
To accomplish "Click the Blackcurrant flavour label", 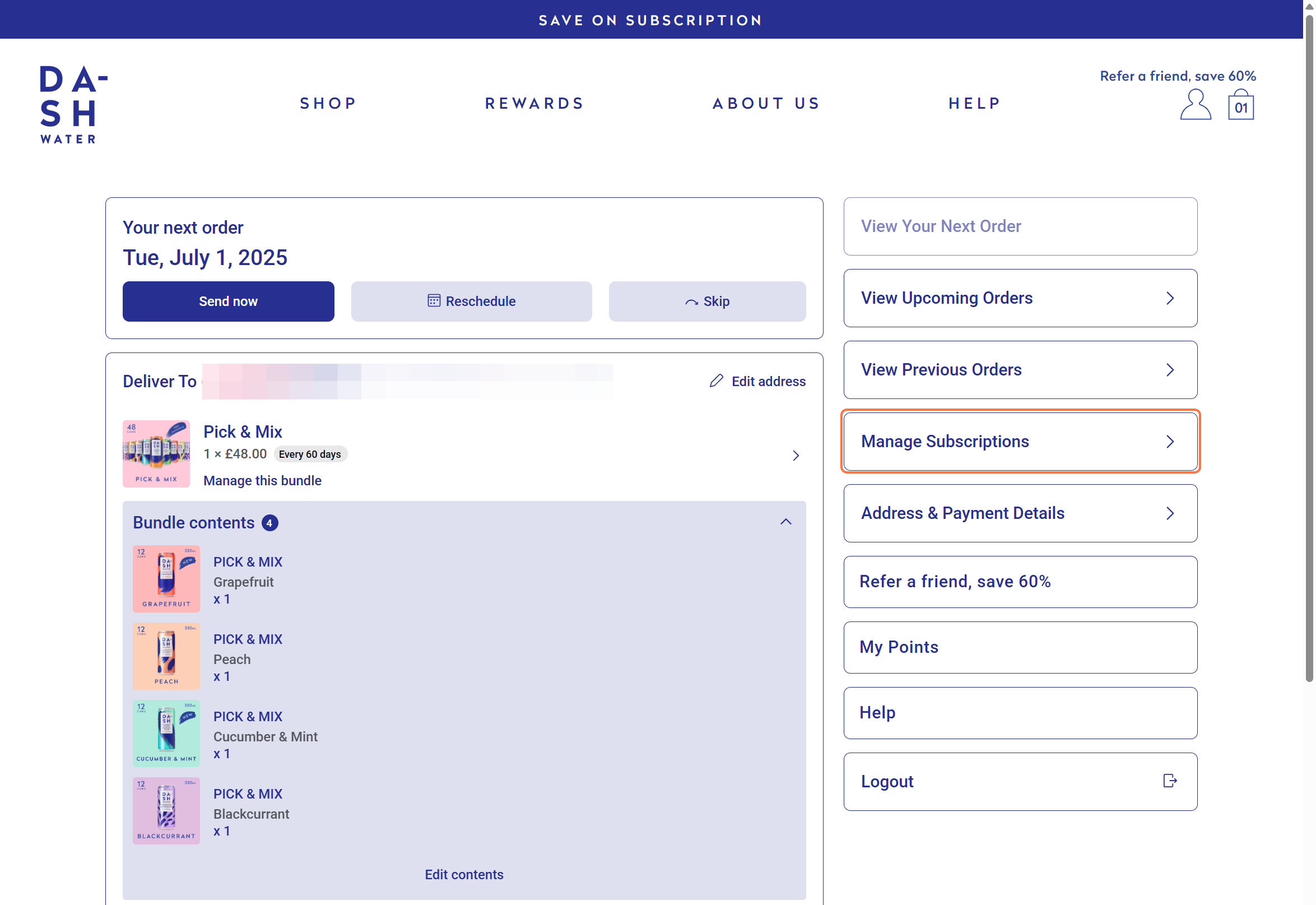I will pos(251,814).
